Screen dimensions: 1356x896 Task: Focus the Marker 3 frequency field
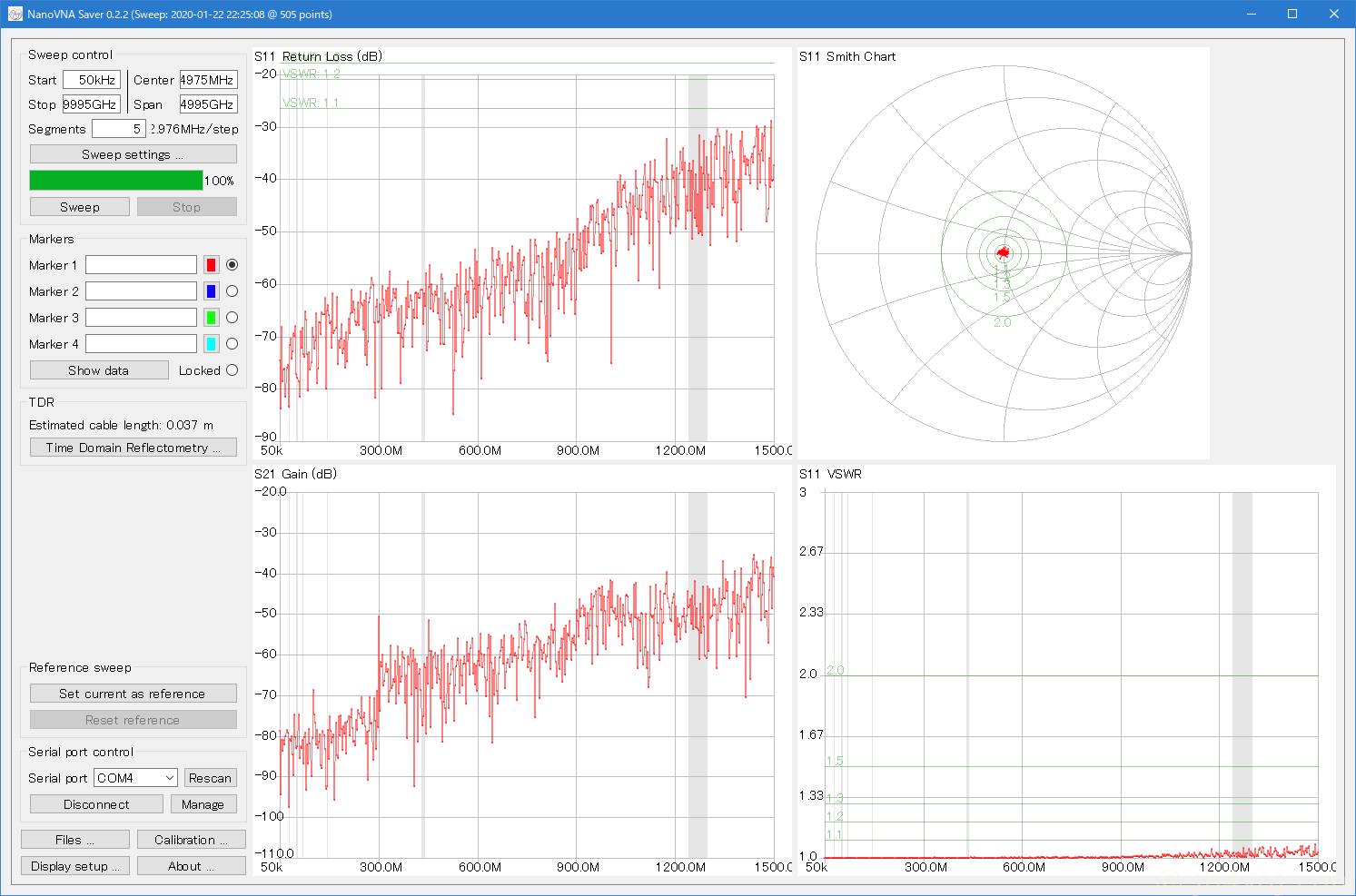point(141,318)
